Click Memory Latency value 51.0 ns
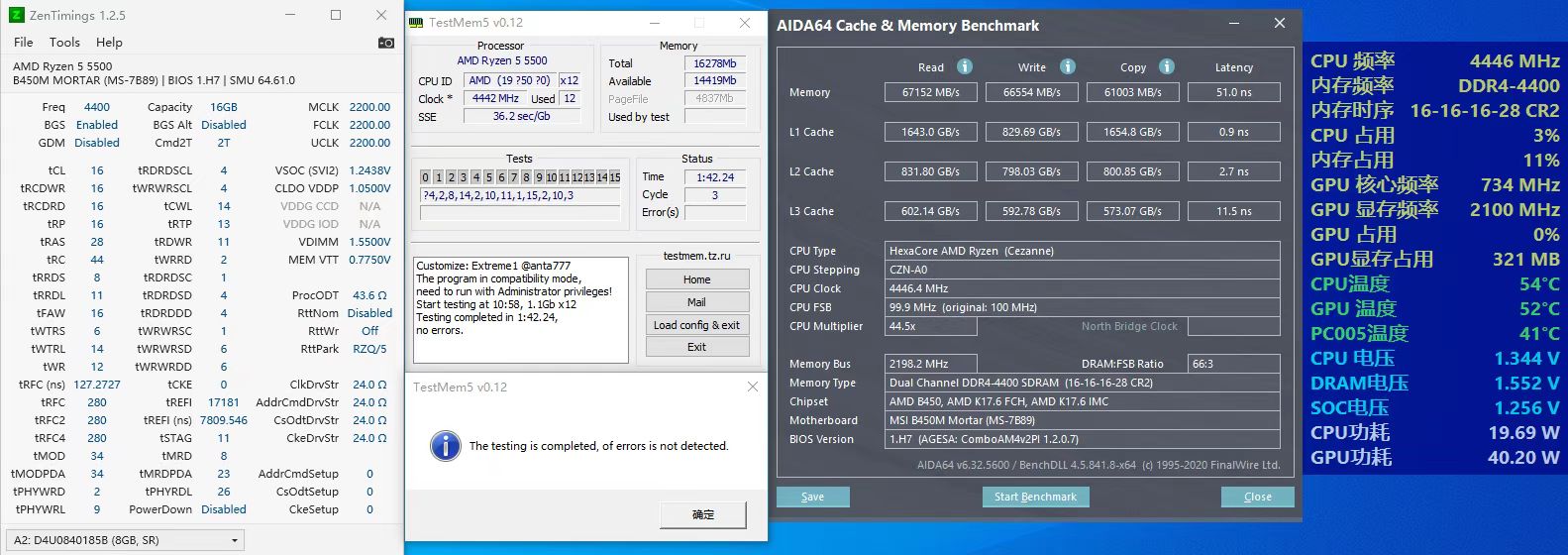Image resolution: width=1568 pixels, height=555 pixels. (x=1234, y=92)
